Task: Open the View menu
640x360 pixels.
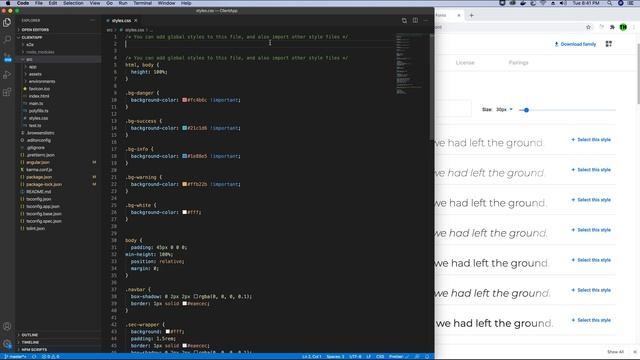Action: point(95,3)
